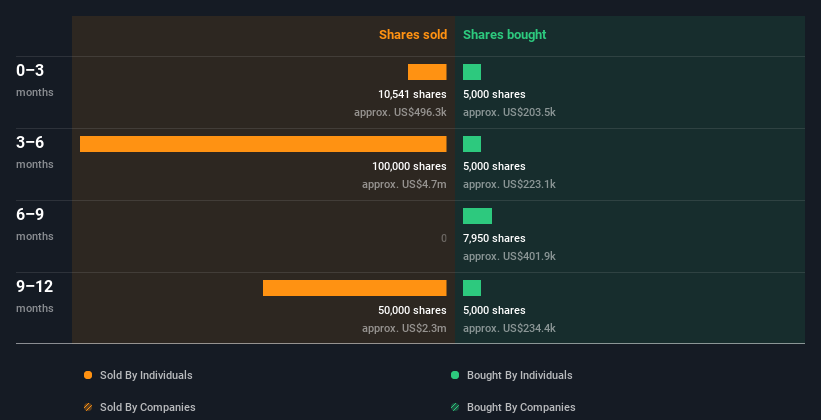This screenshot has width=821, height=420.
Task: Click the green Bought By Individuals legend dot
Action: (x=455, y=375)
